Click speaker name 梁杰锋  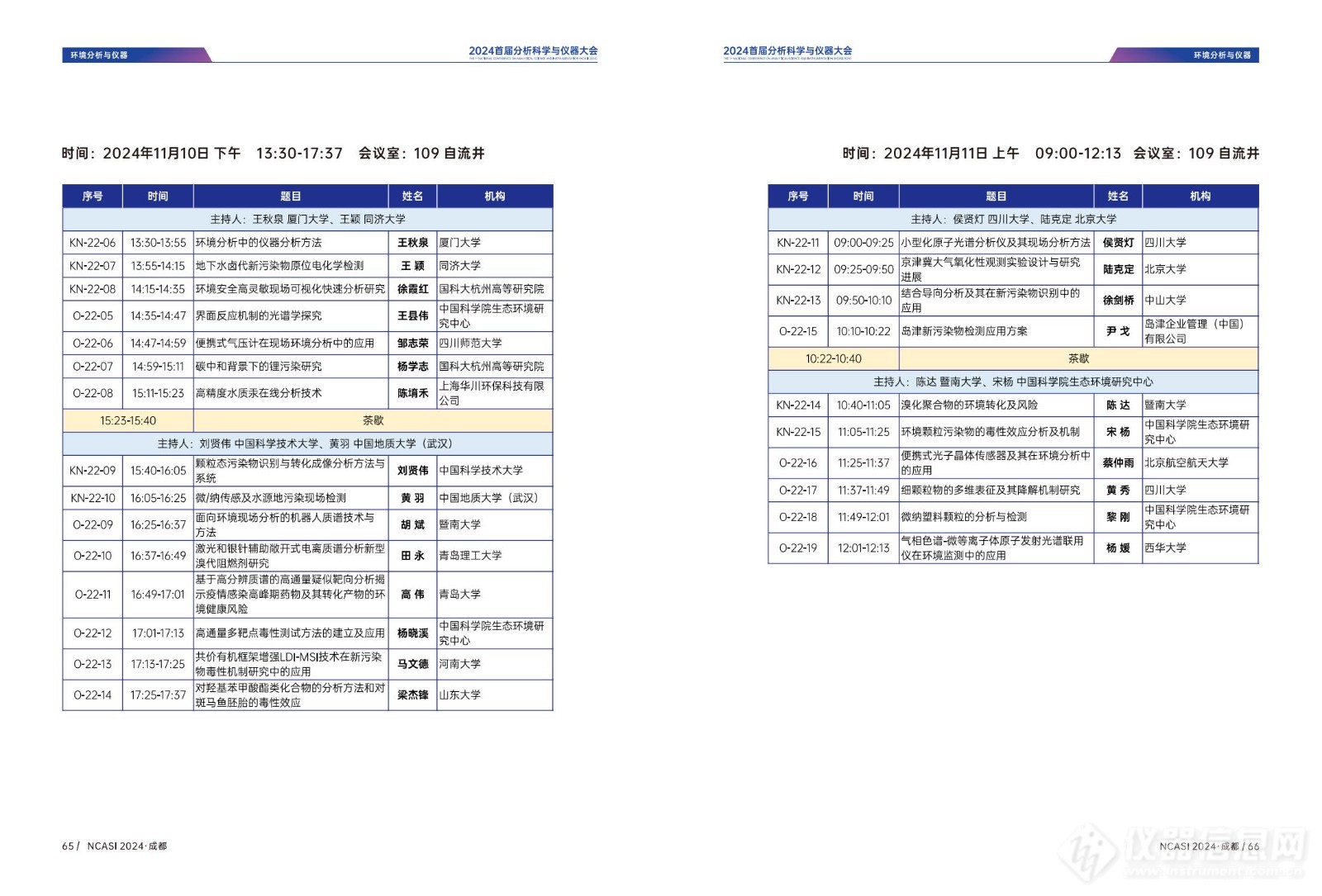pyautogui.click(x=412, y=695)
